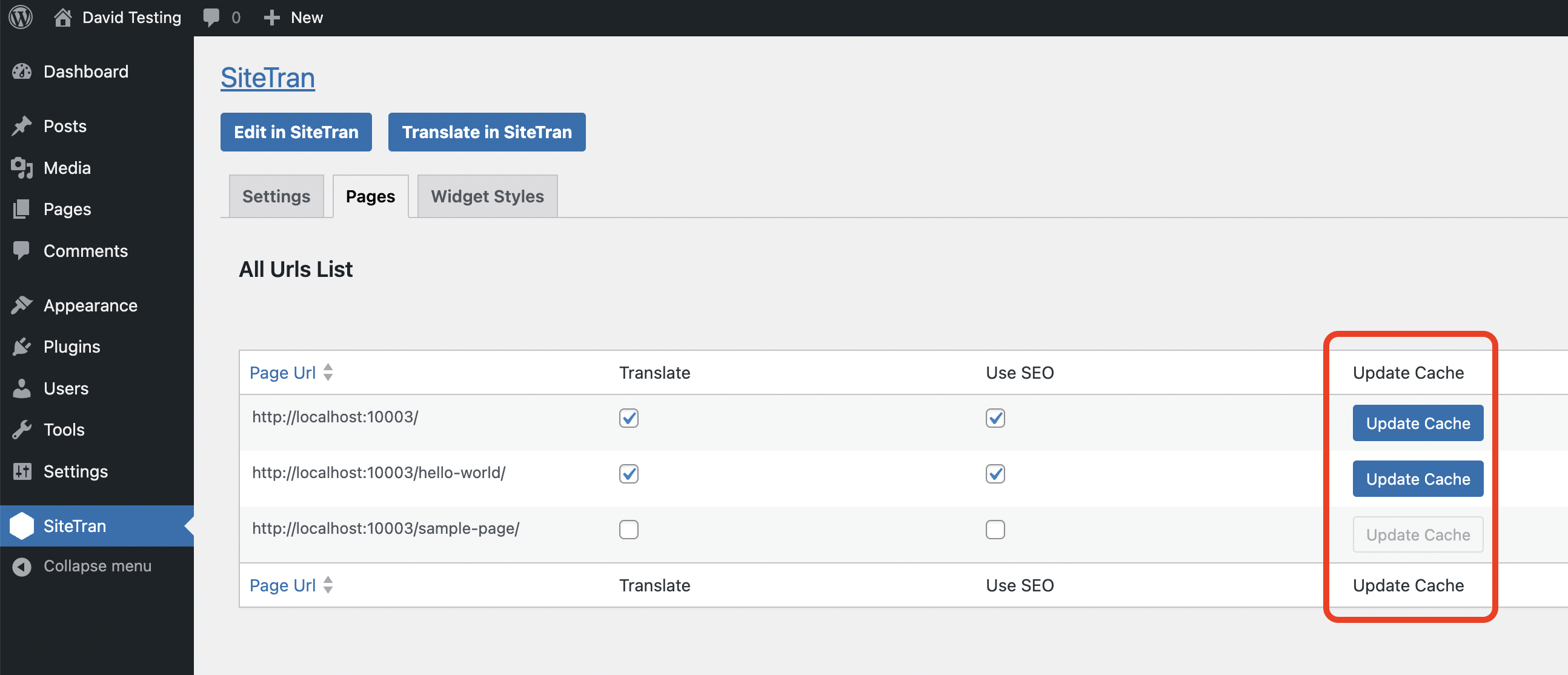Click disabled Update Cache for sample-page
The width and height of the screenshot is (1568, 675).
click(x=1418, y=535)
